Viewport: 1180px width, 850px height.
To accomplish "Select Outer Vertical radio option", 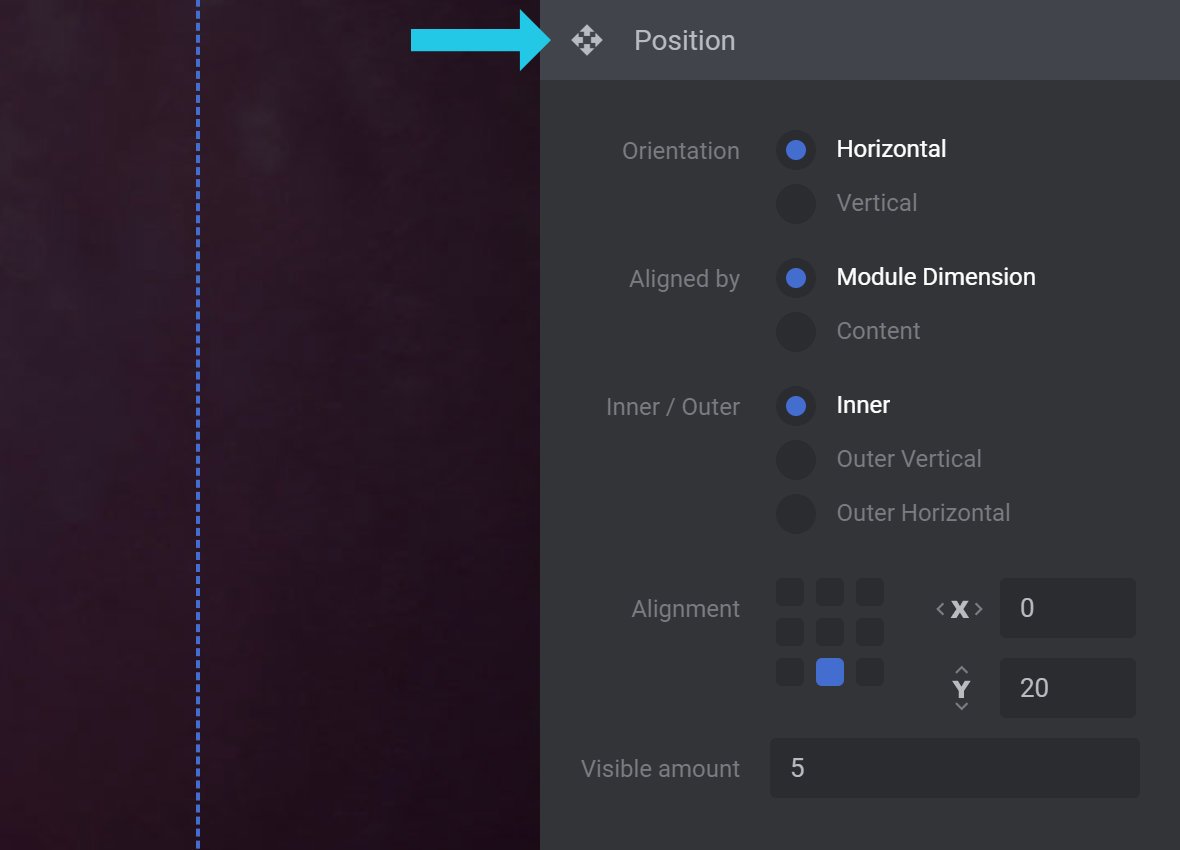I will [795, 459].
